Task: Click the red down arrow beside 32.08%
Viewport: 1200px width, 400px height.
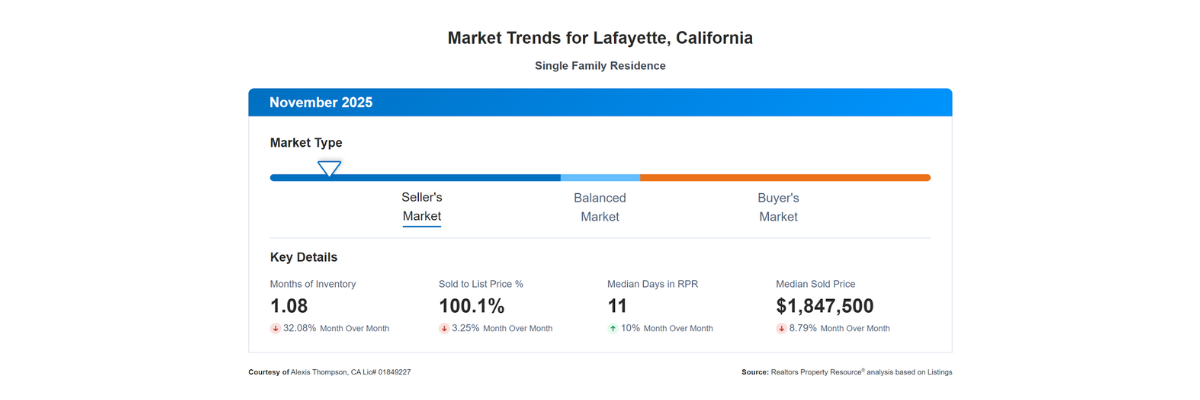Action: 275,328
